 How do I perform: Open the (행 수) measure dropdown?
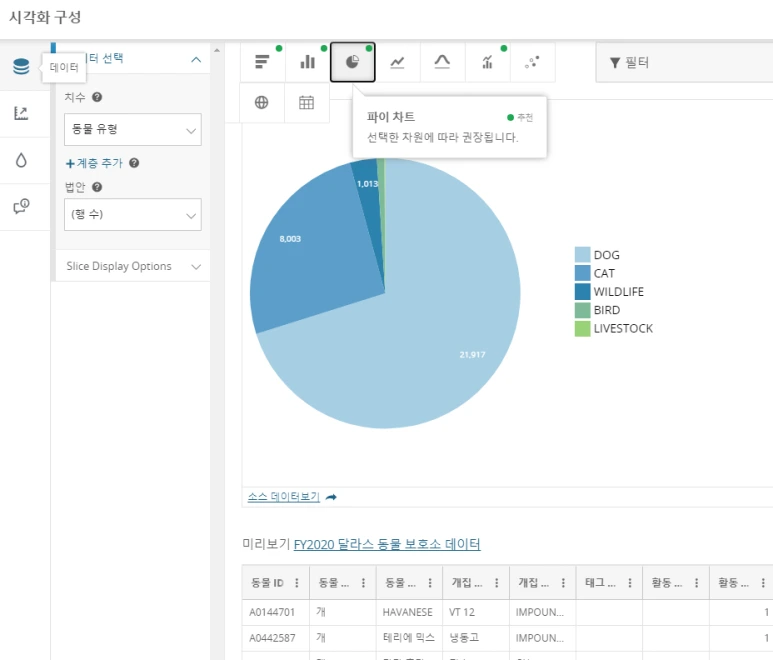(x=133, y=214)
